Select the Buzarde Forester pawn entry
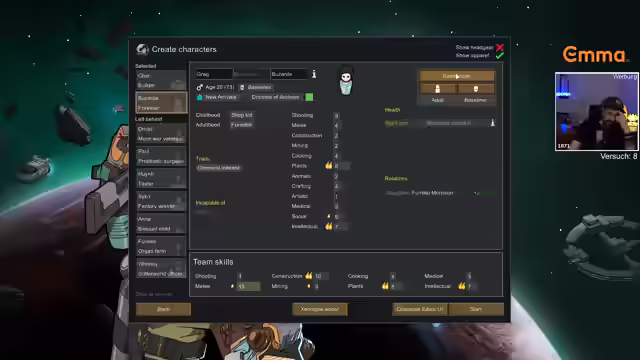 (x=161, y=102)
